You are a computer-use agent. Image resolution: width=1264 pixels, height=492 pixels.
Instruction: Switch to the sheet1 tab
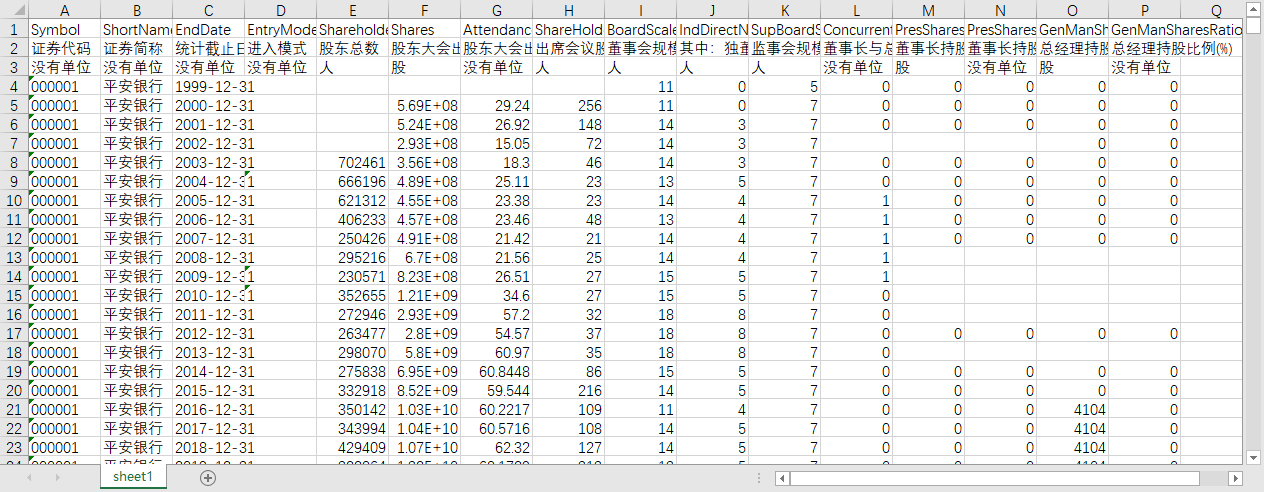coord(133,478)
